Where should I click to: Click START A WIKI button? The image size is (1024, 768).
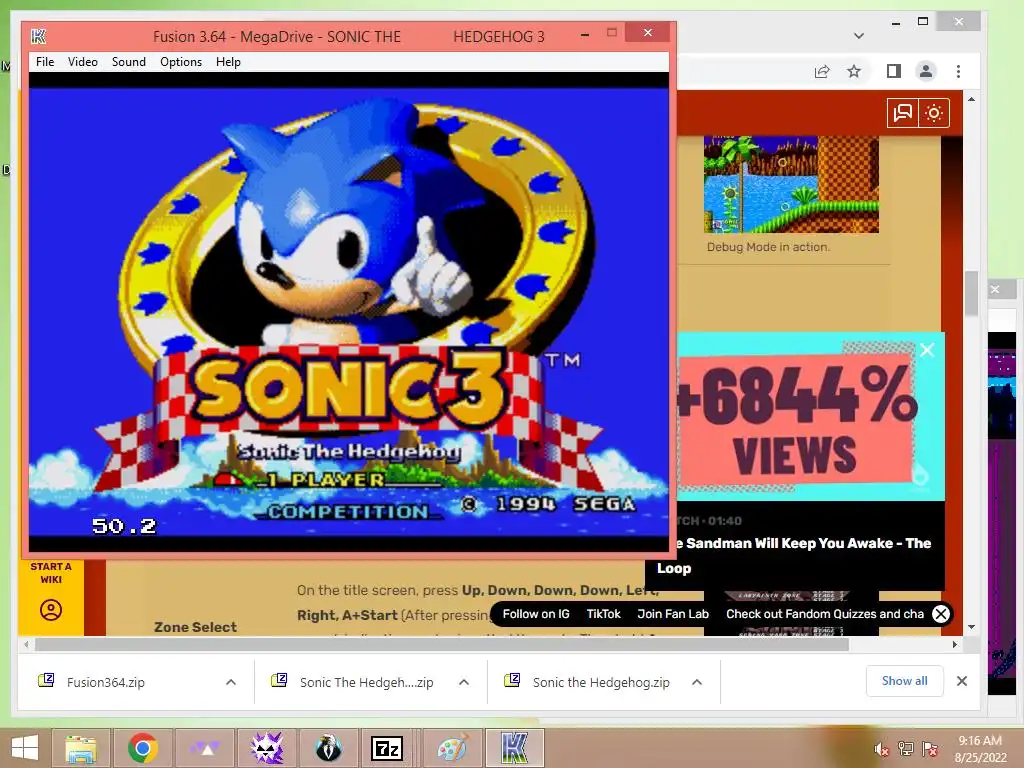[x=51, y=573]
